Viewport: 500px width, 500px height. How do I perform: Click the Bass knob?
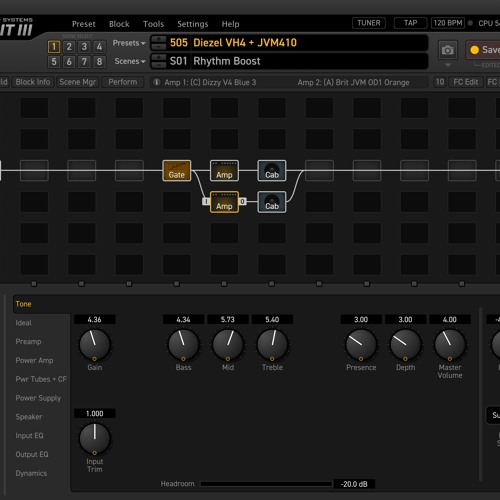pos(183,345)
